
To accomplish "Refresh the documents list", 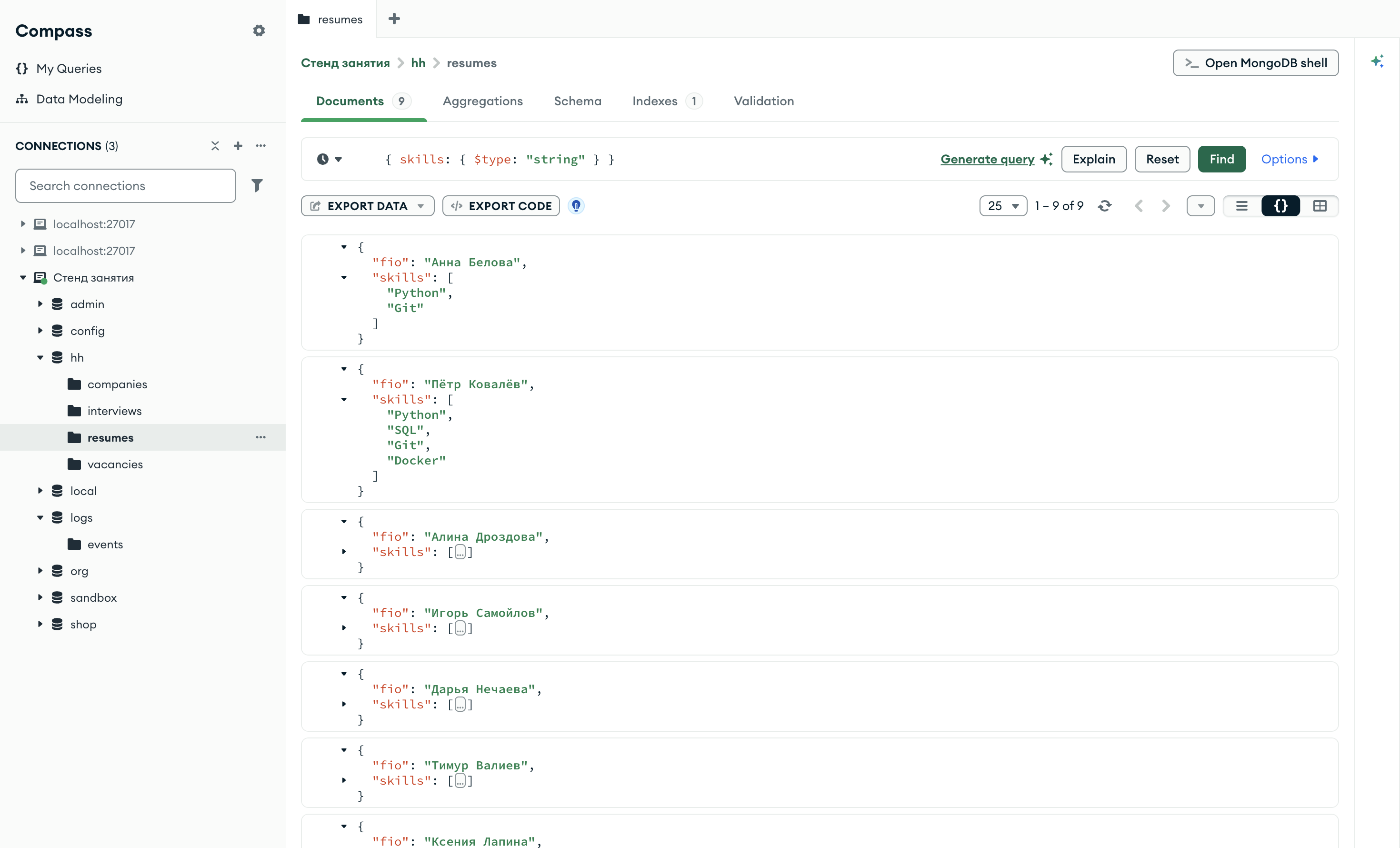I will [x=1105, y=206].
